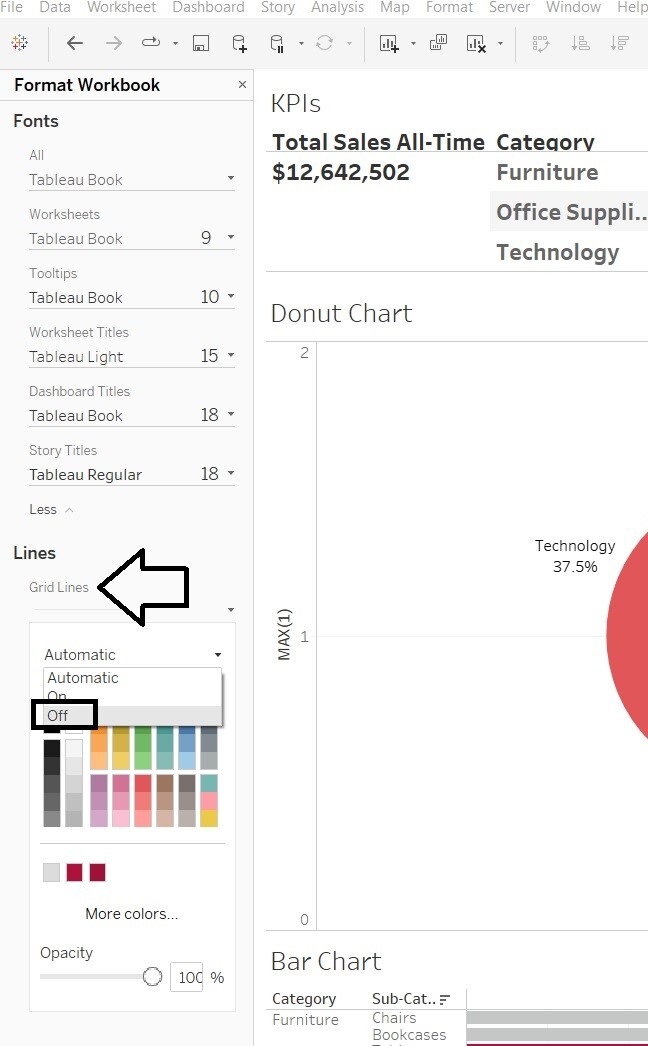The image size is (648, 1046).
Task: Close the Format Workbook pane
Action: click(x=242, y=85)
